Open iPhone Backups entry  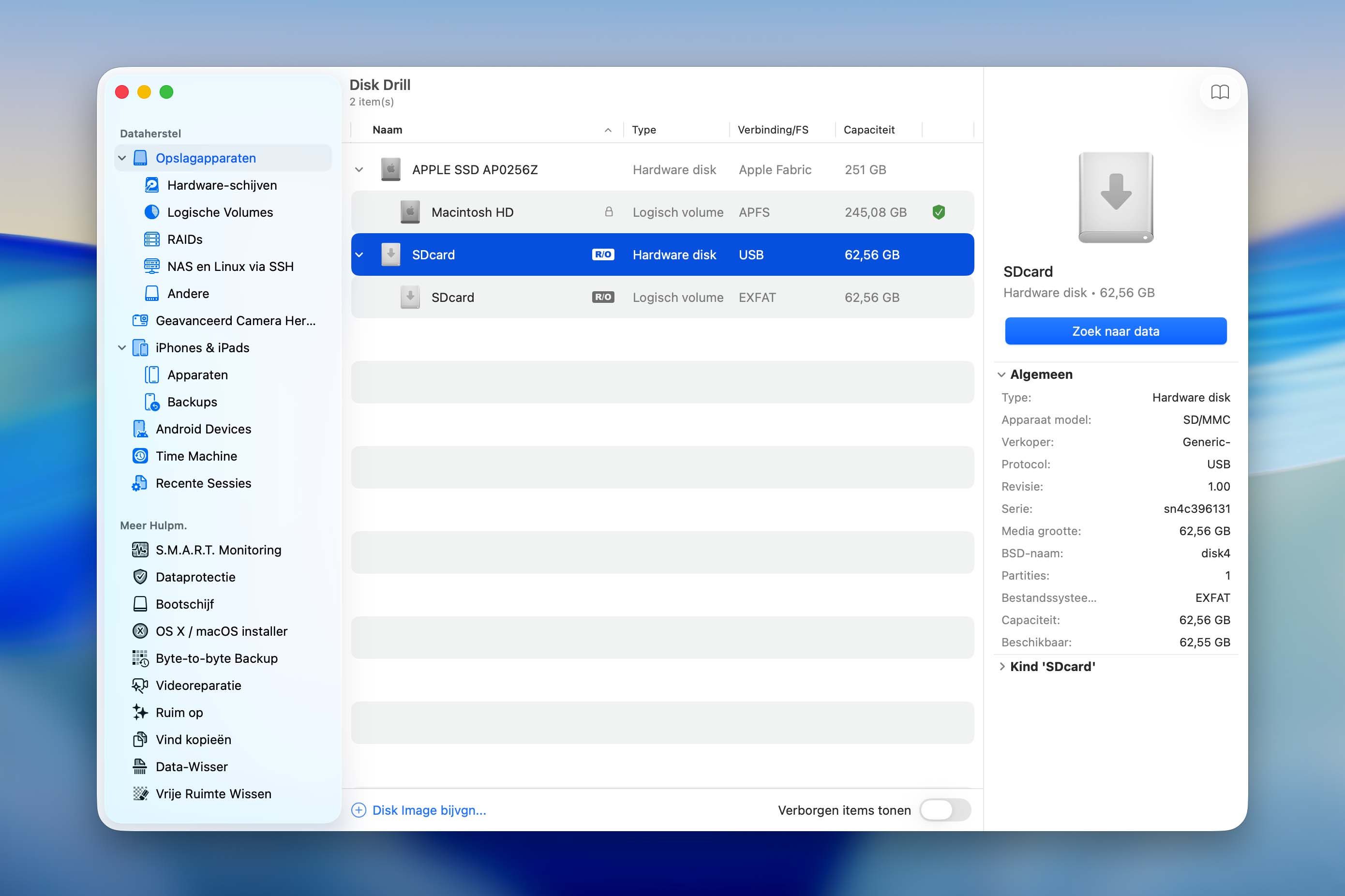point(192,402)
